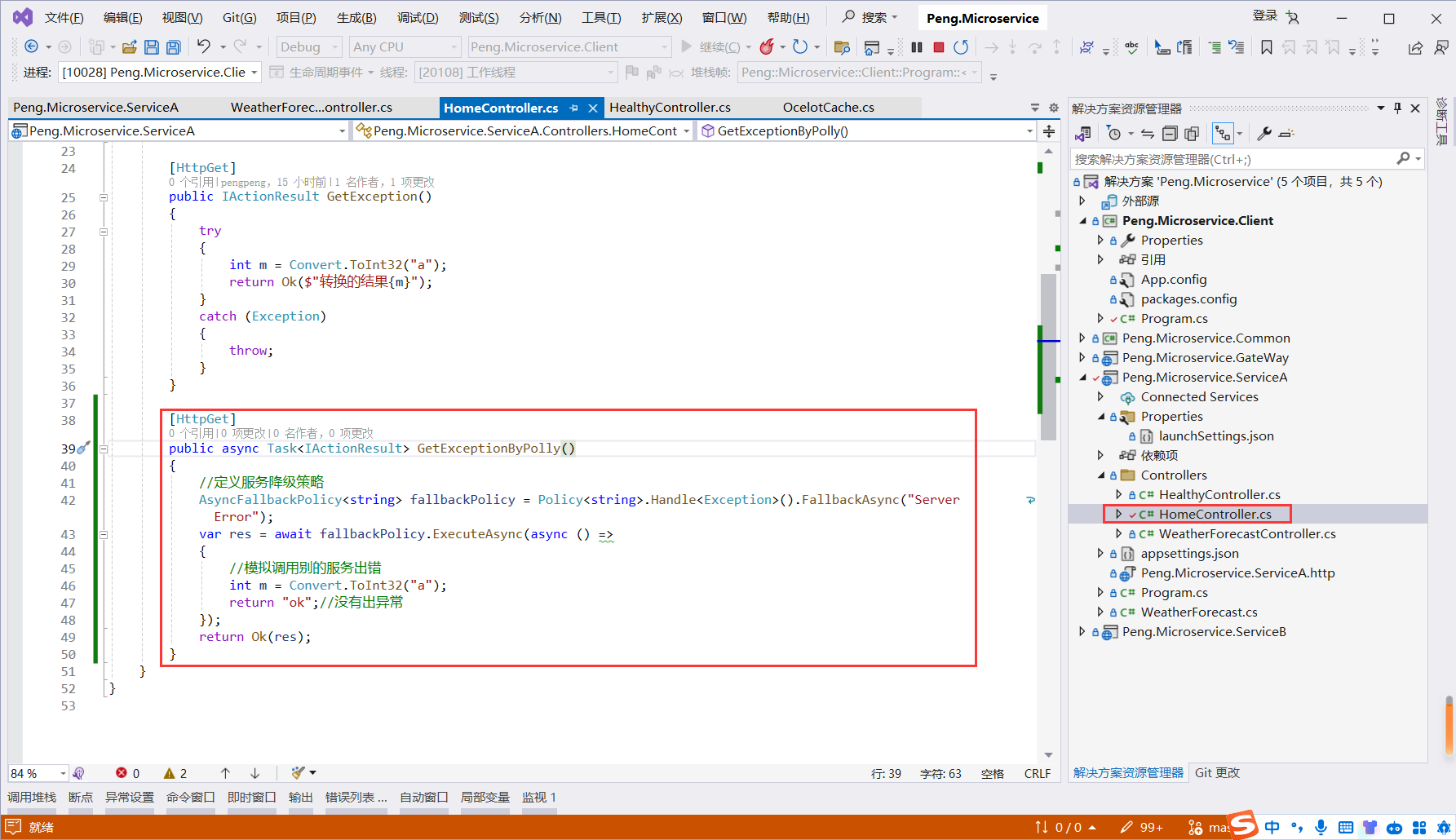Toggle Solution Explorer nested view button

(x=1223, y=133)
